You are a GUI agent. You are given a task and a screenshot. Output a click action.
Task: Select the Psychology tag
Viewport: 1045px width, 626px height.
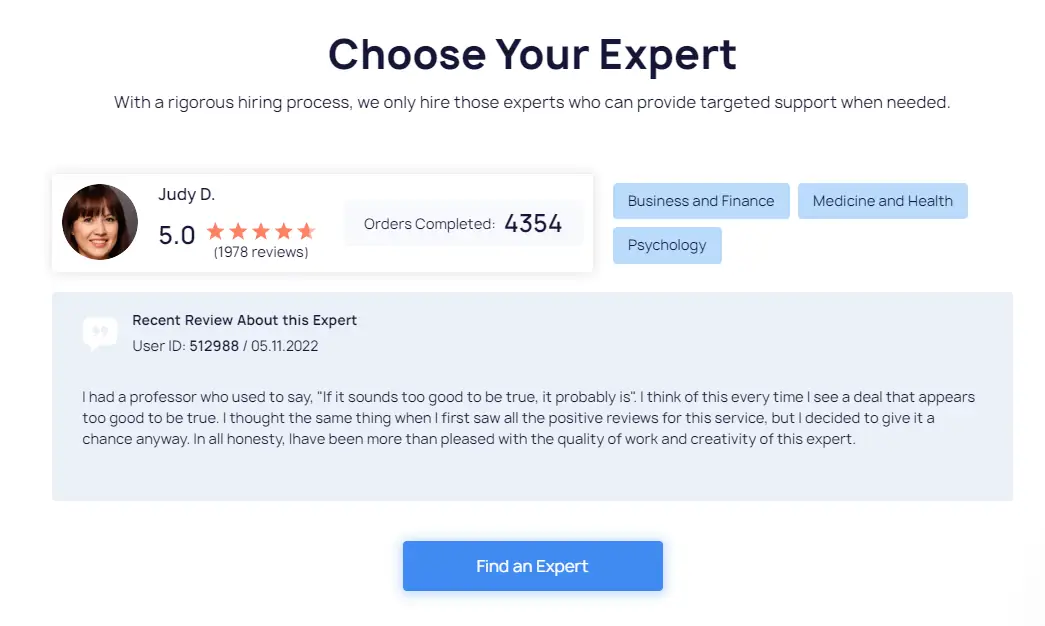666,245
